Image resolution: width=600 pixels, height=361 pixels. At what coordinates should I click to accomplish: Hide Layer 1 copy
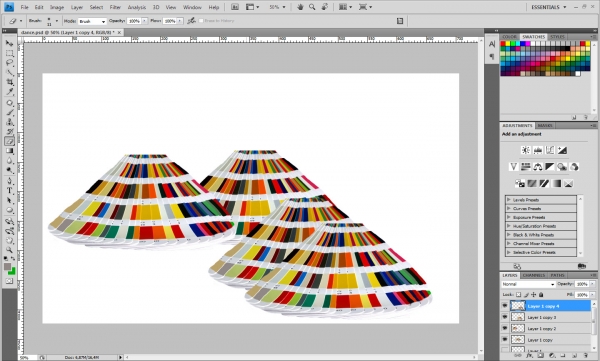tap(505, 340)
